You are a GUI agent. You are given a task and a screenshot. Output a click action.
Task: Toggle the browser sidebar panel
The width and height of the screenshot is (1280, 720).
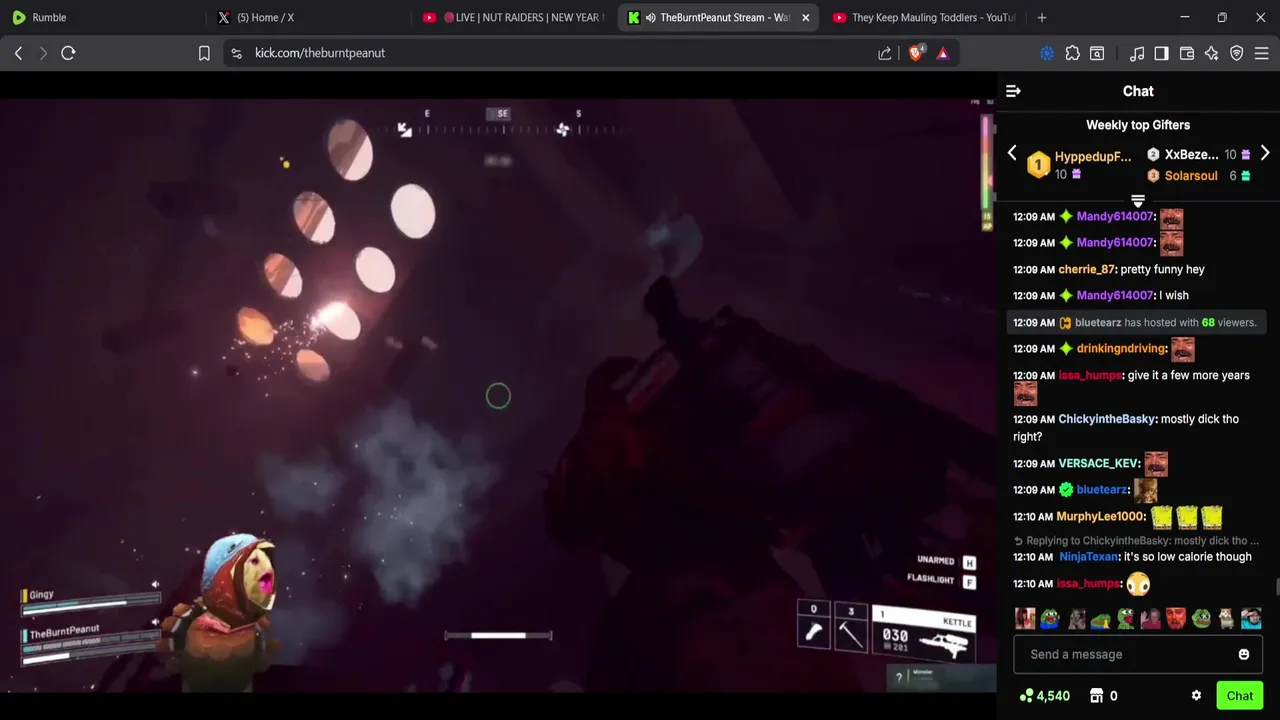point(1161,53)
